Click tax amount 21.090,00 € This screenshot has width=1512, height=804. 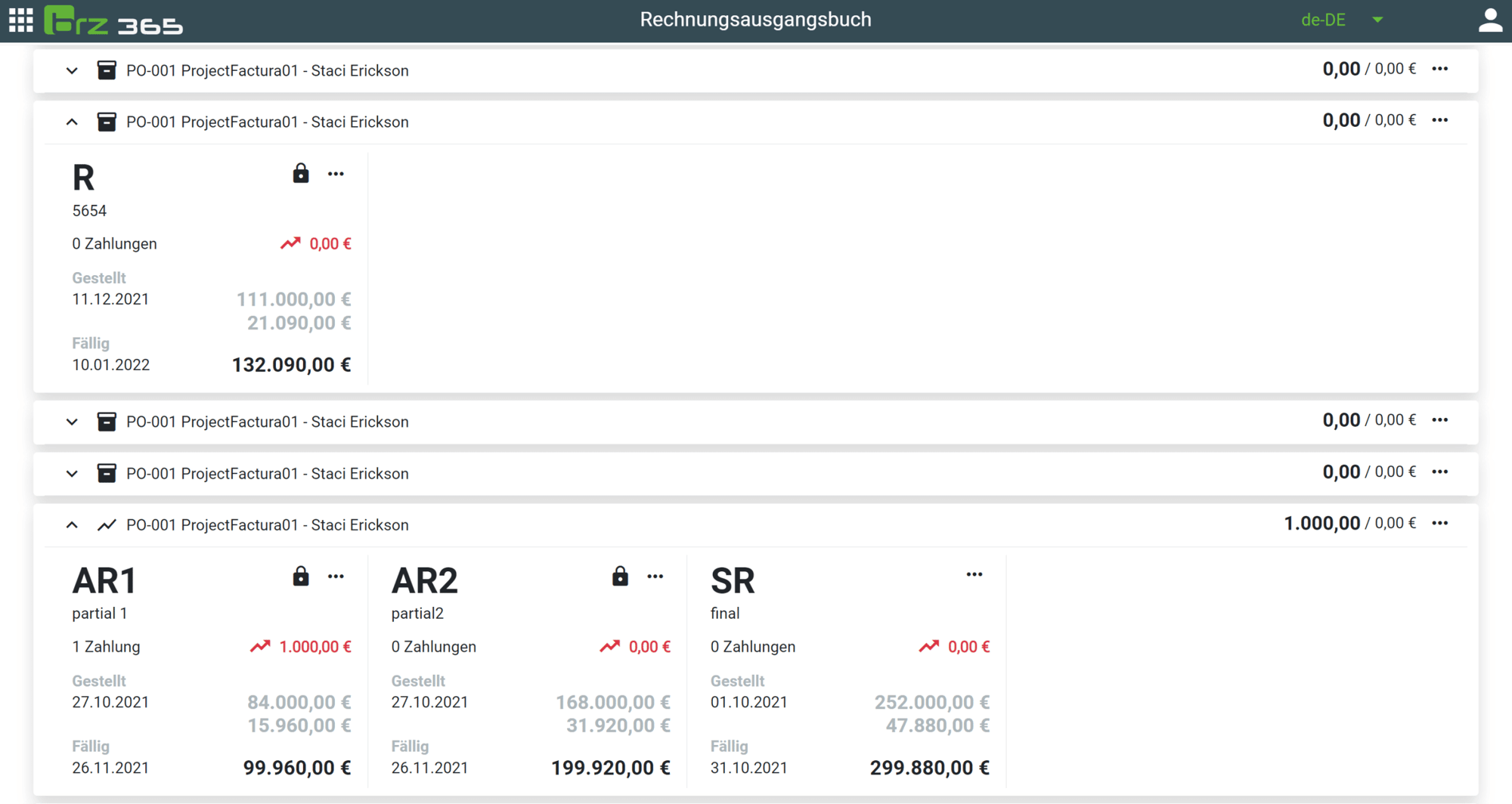299,323
